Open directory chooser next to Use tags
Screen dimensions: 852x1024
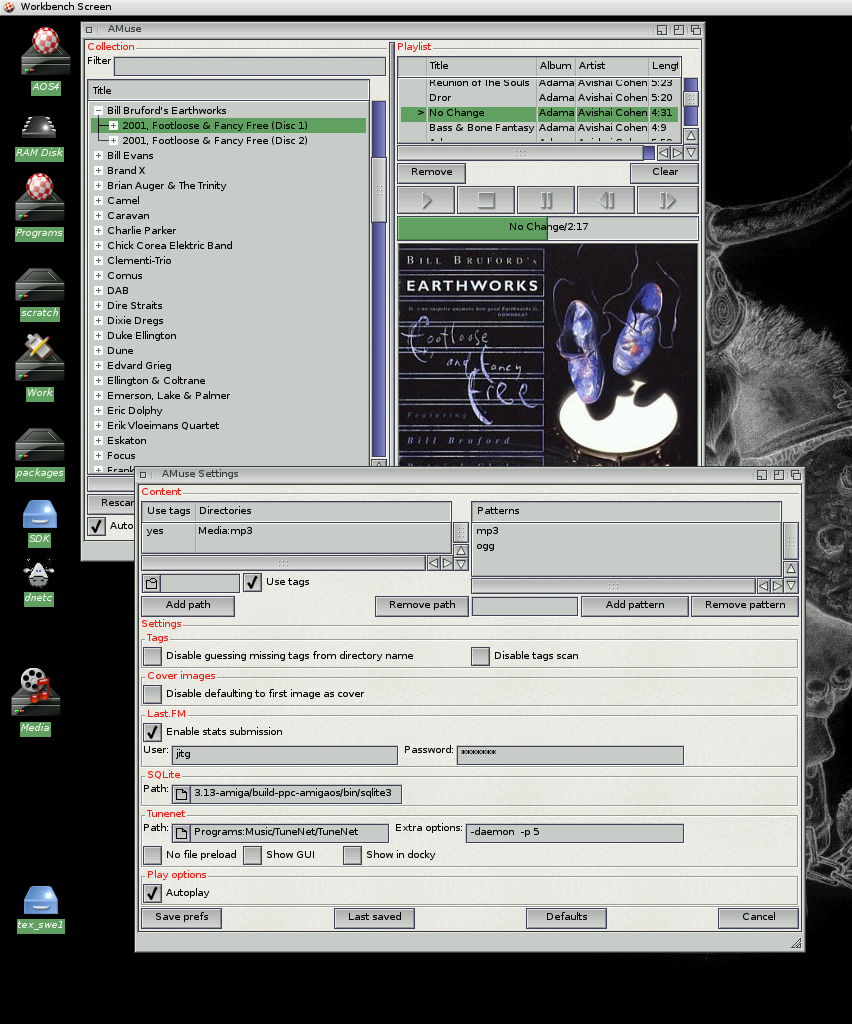151,583
